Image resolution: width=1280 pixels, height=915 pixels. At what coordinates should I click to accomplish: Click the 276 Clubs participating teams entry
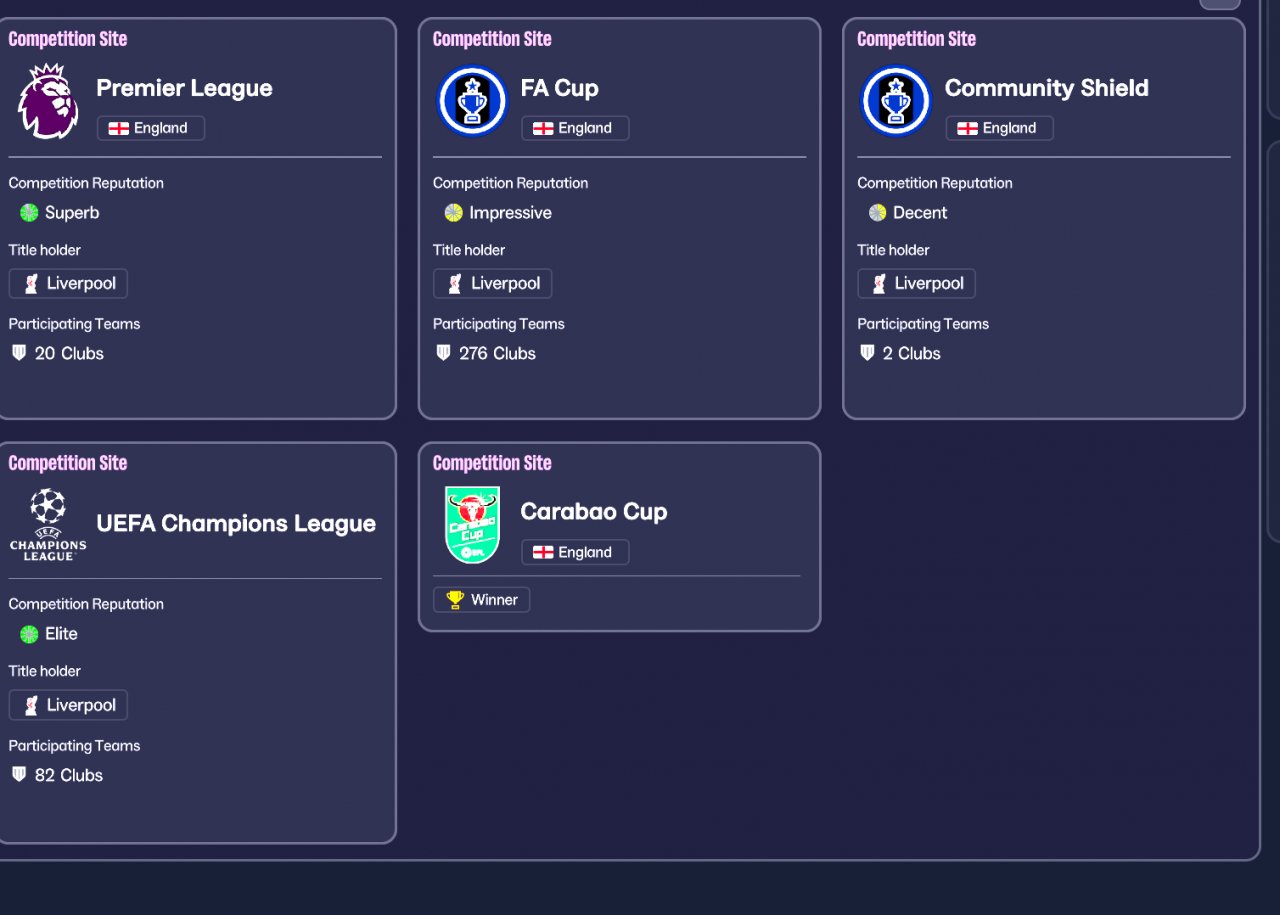coord(487,354)
